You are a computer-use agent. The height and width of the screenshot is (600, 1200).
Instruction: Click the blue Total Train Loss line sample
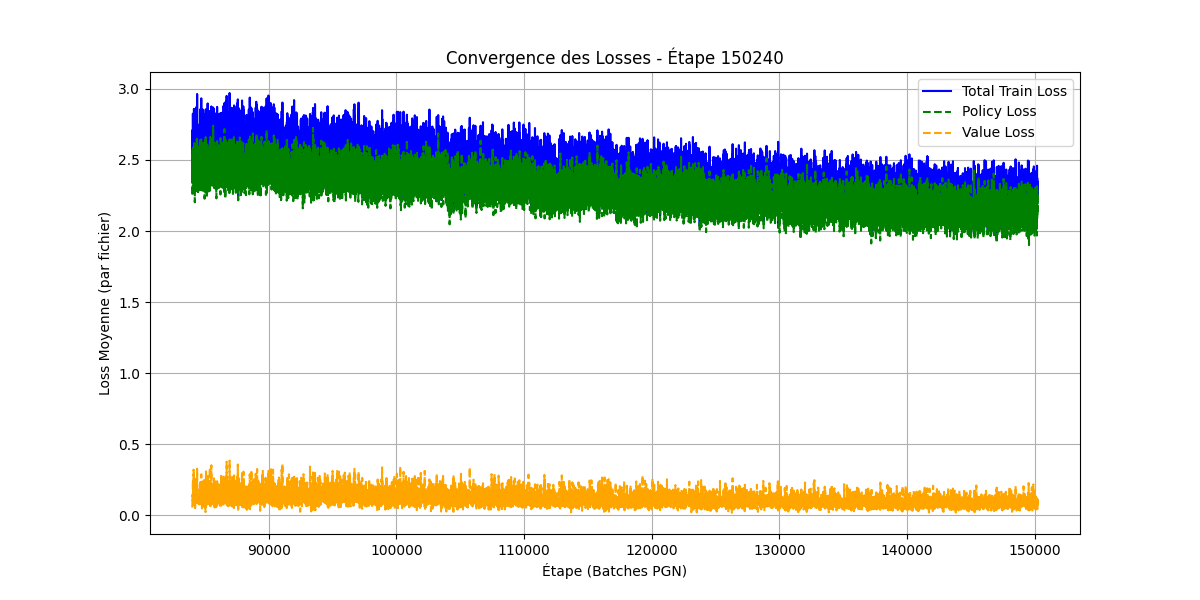point(938,91)
